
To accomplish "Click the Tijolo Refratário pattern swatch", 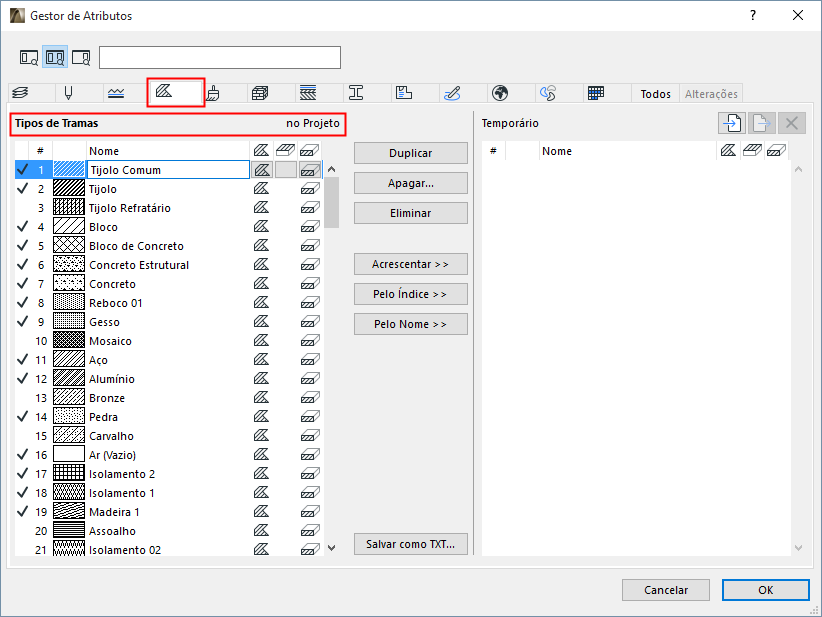I will [69, 208].
